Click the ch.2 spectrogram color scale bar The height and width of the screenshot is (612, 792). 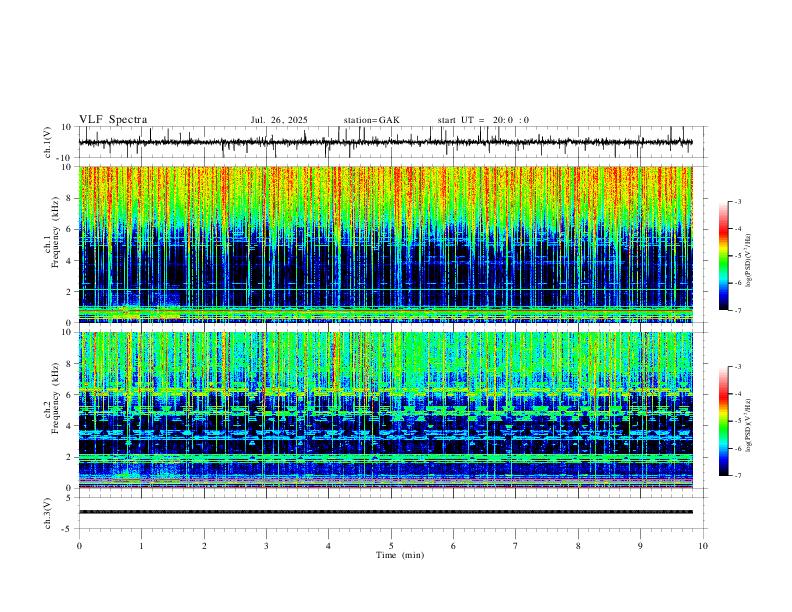pyautogui.click(x=724, y=421)
